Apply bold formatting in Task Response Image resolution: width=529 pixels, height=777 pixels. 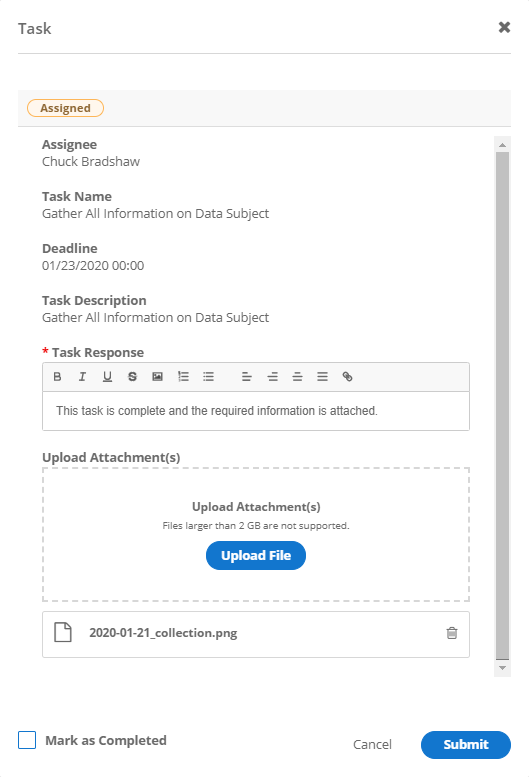57,377
